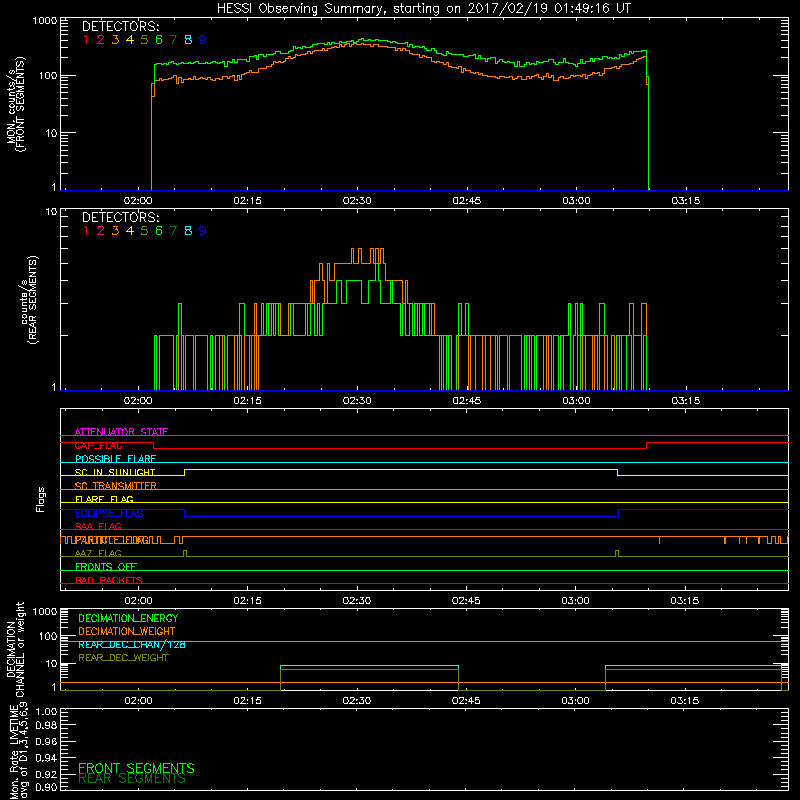
Task: Click the front segments counts/s y-axis title
Action: click(15, 104)
